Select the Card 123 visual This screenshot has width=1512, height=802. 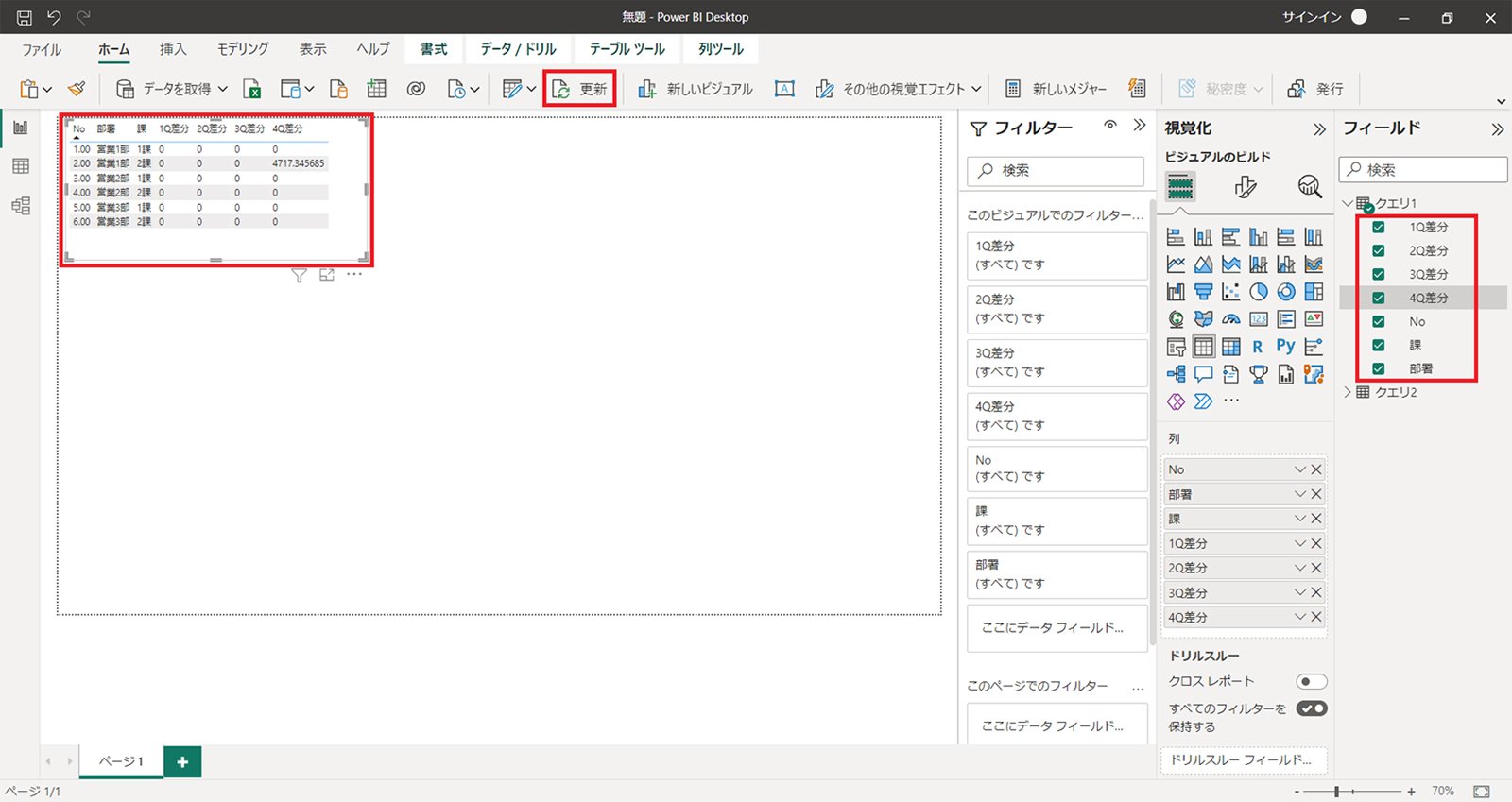[1259, 319]
